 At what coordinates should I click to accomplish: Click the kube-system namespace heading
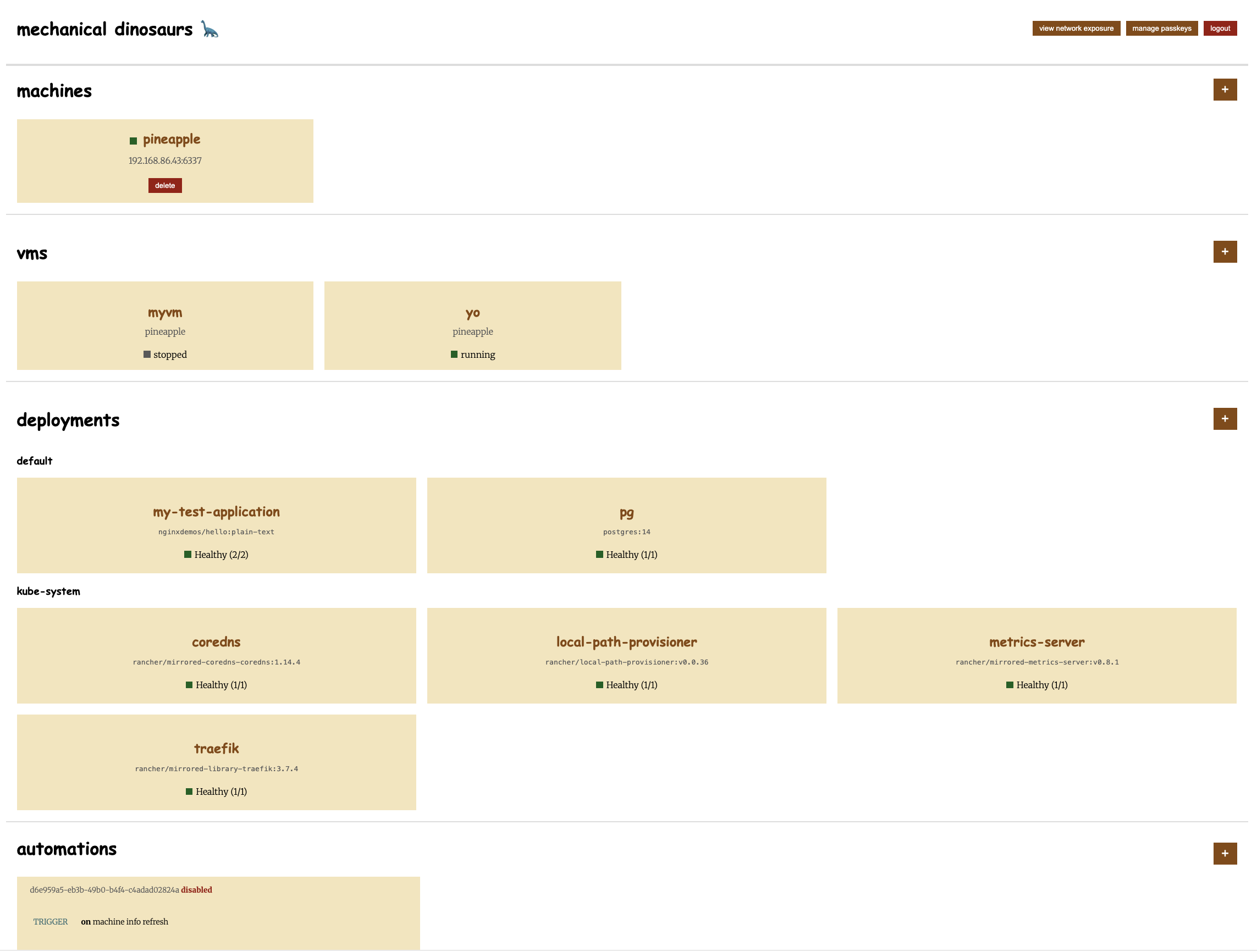click(48, 591)
